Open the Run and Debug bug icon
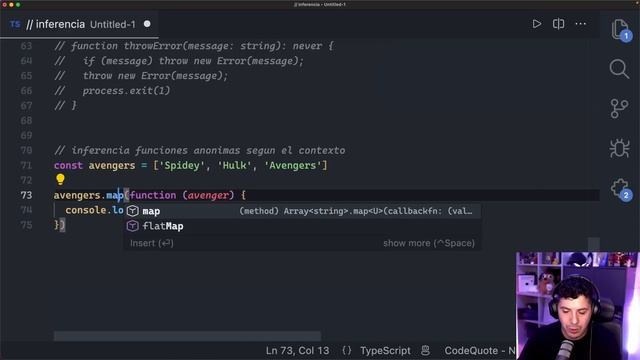Screen dimensions: 640x360 point(619,148)
